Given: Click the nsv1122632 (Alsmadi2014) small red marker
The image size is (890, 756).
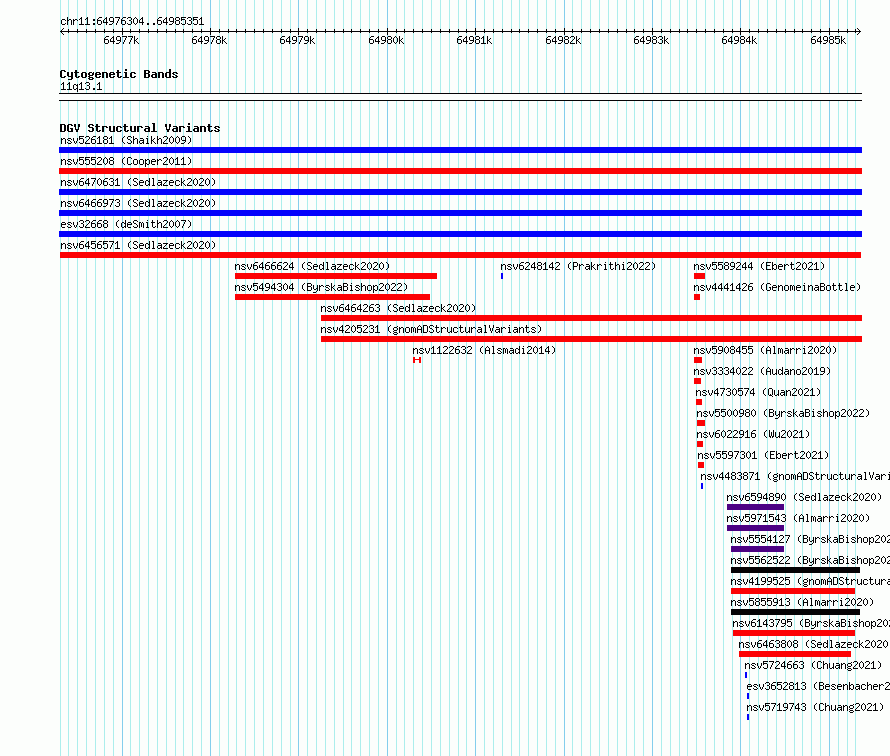Looking at the screenshot, I should point(417,360).
